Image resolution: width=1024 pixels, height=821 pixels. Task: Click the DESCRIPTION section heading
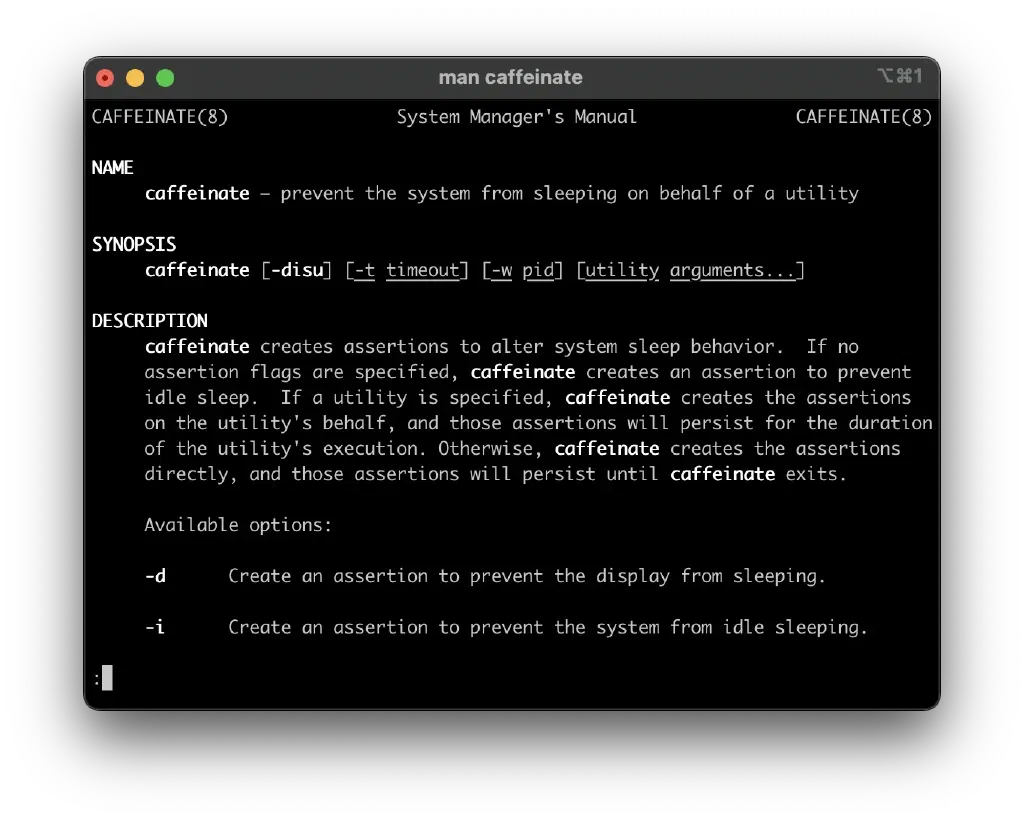[150, 321]
